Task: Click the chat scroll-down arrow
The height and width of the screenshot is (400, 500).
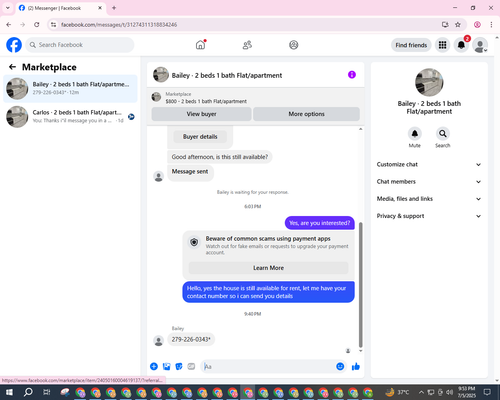Action: coord(360,351)
